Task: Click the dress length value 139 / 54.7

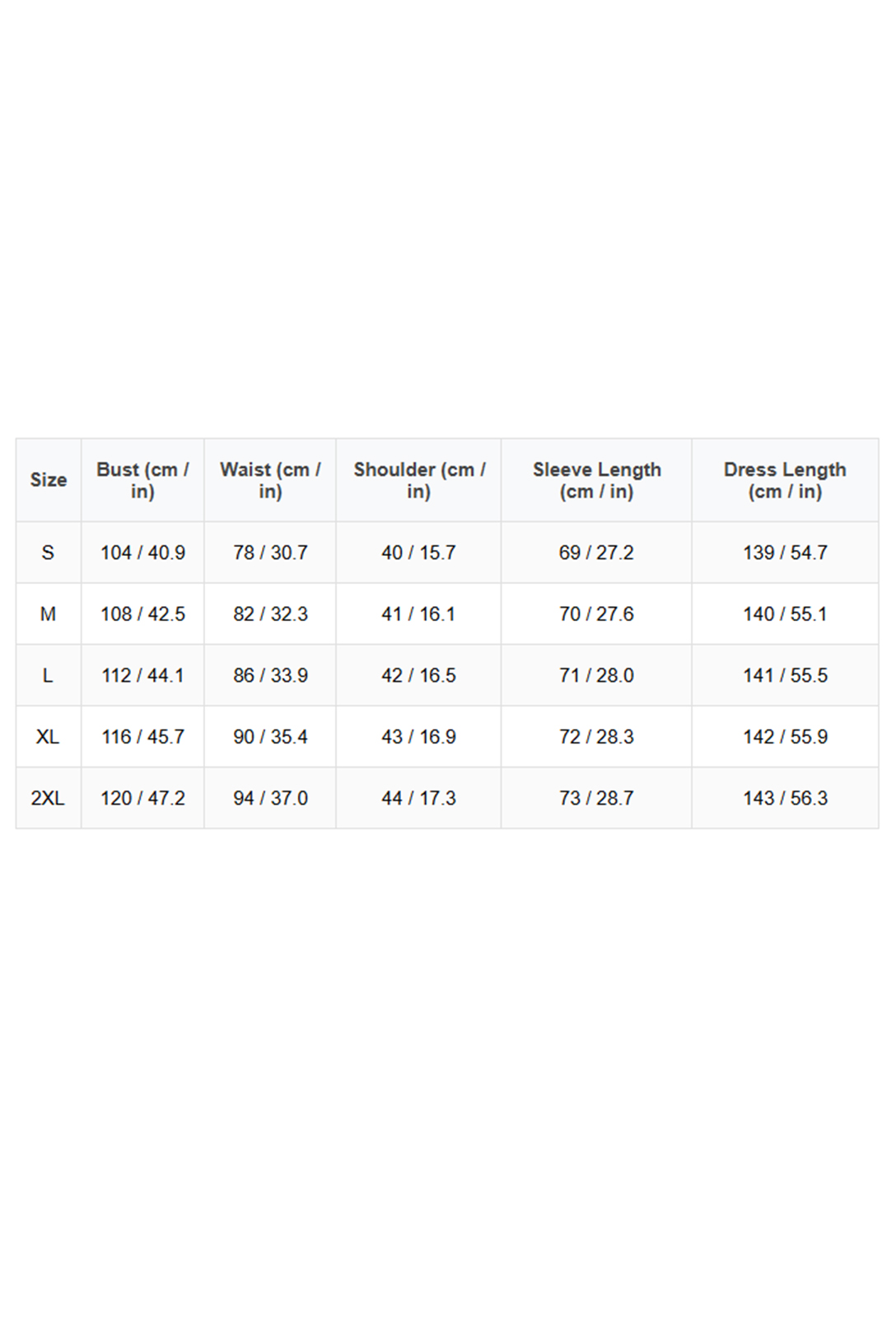Action: click(x=785, y=553)
